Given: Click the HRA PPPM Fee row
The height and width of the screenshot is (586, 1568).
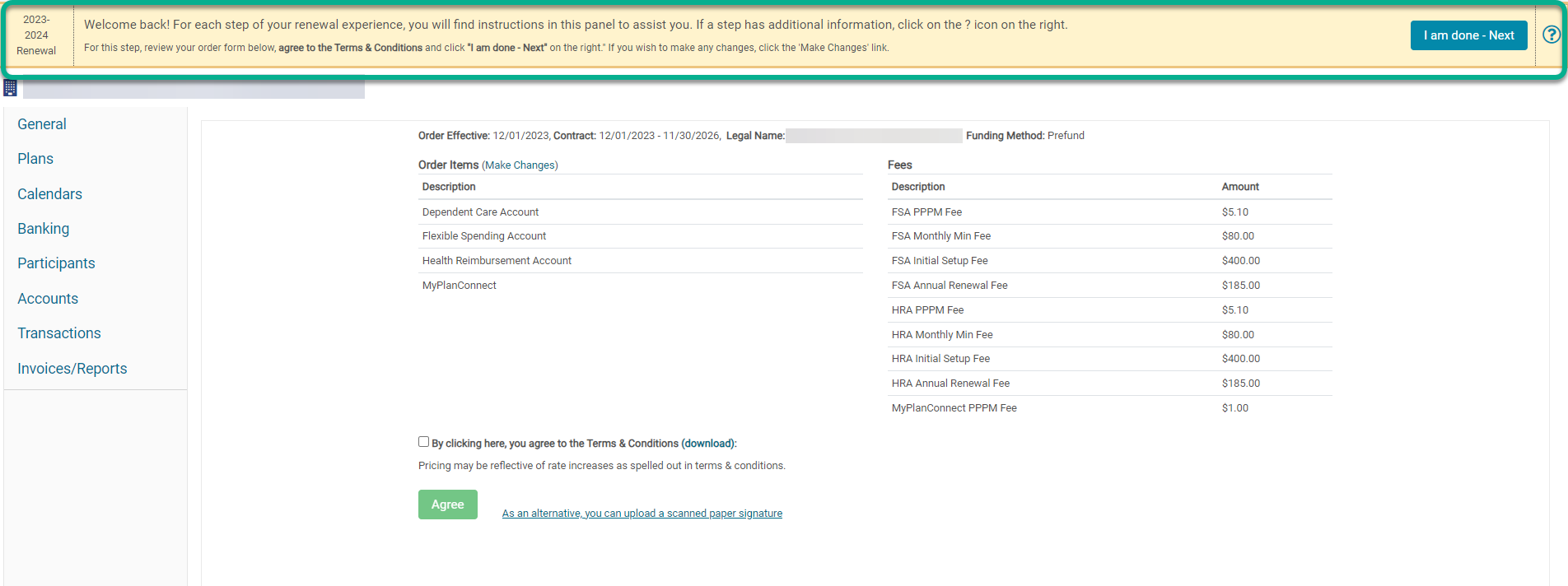Looking at the screenshot, I should [x=1110, y=310].
